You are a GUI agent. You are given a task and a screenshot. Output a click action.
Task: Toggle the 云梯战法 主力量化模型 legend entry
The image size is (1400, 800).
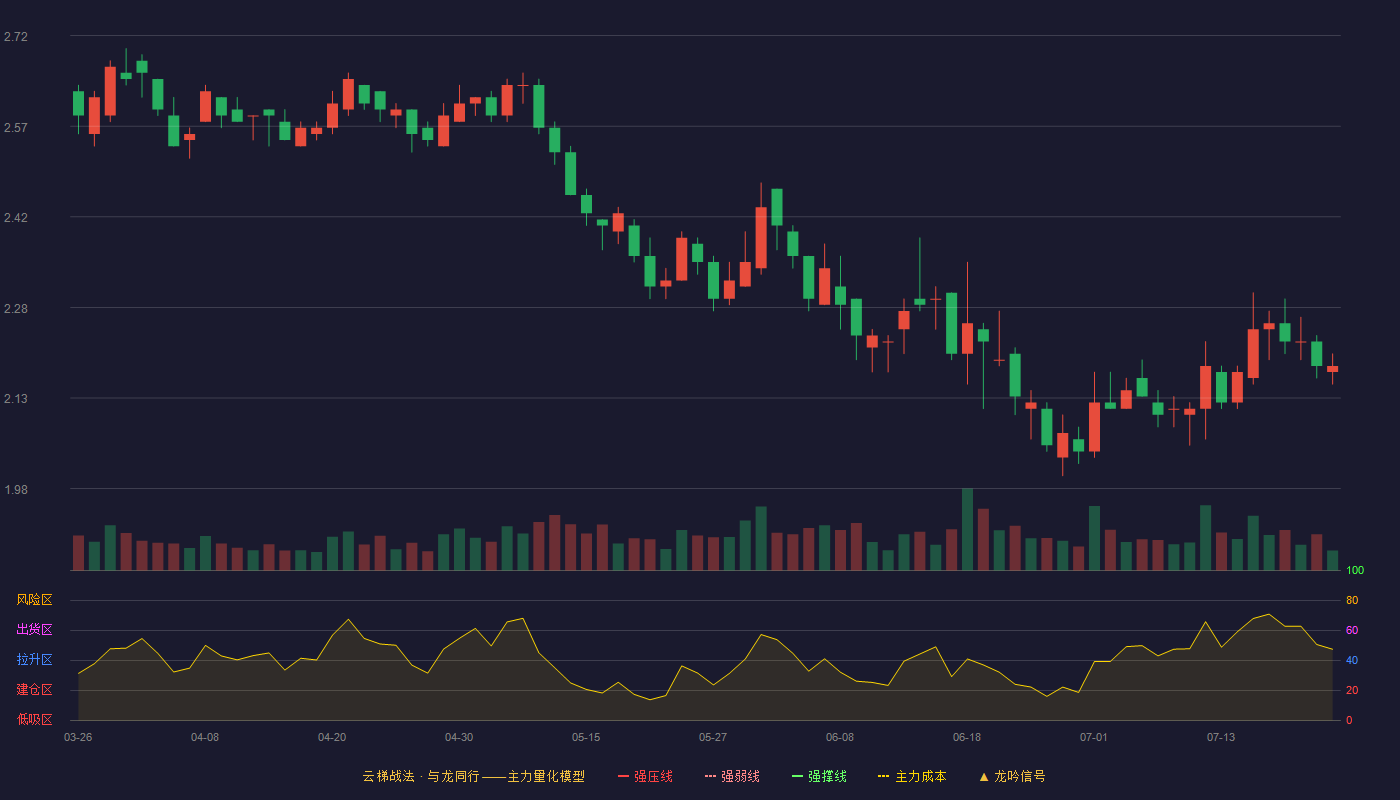(x=473, y=776)
